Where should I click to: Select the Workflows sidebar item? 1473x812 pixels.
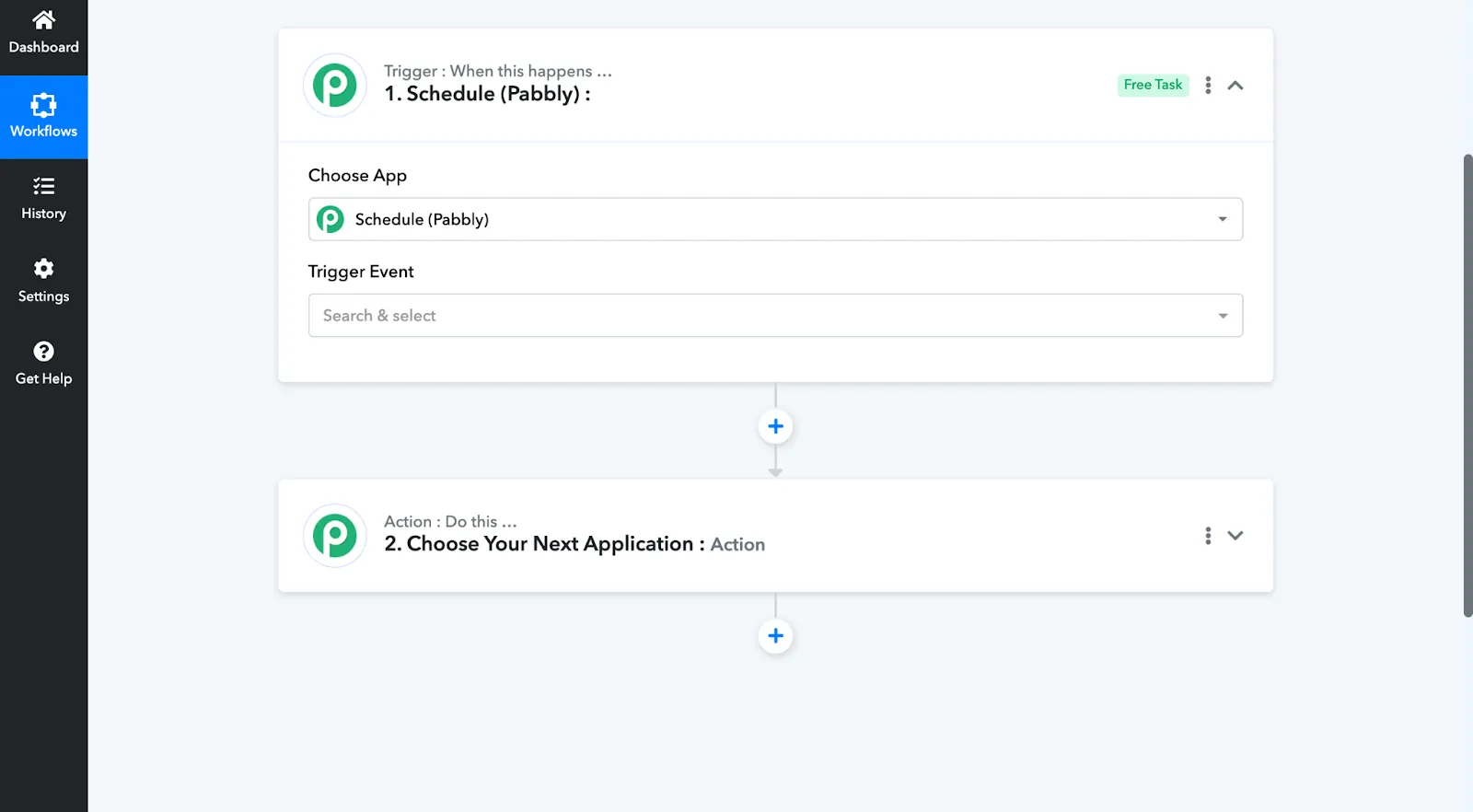coord(43,117)
